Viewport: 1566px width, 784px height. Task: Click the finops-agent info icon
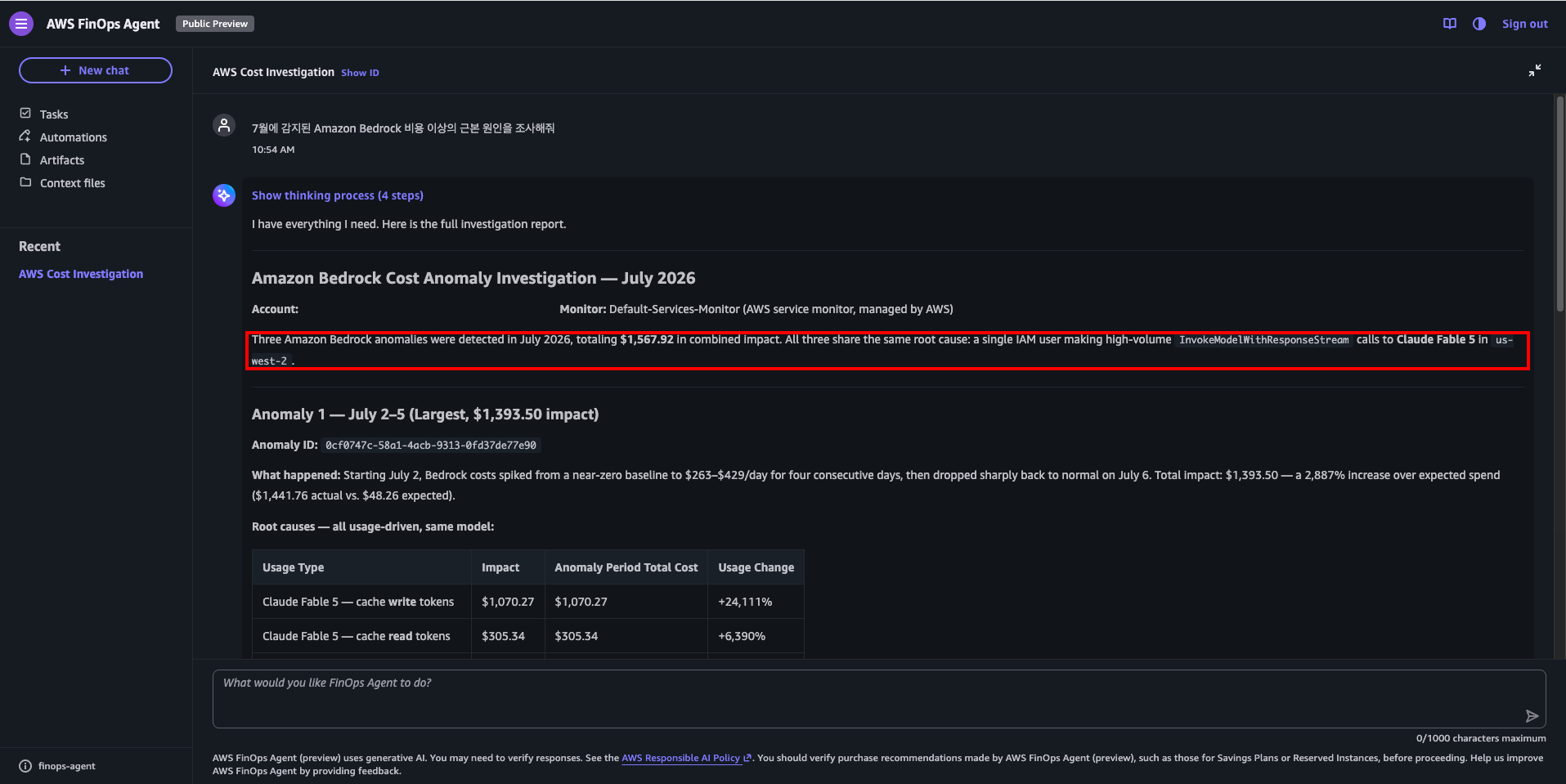[x=25, y=766]
